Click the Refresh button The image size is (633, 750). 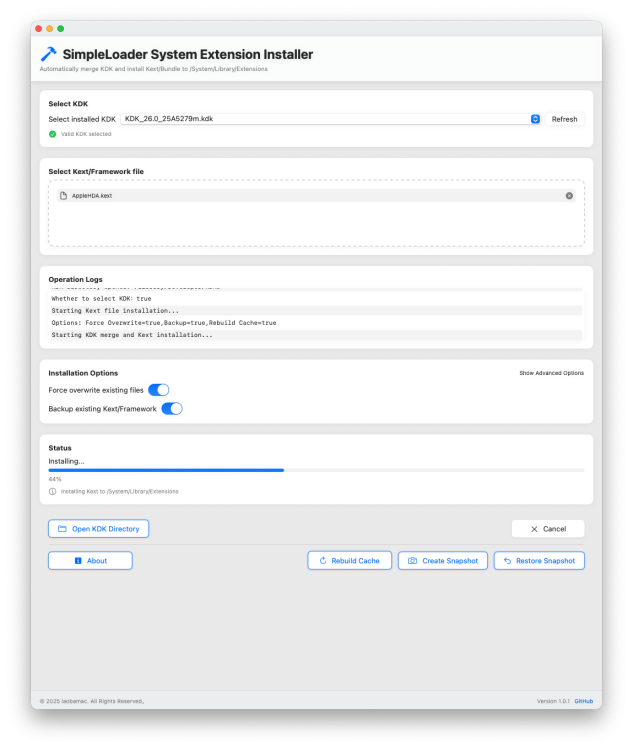tap(565, 119)
